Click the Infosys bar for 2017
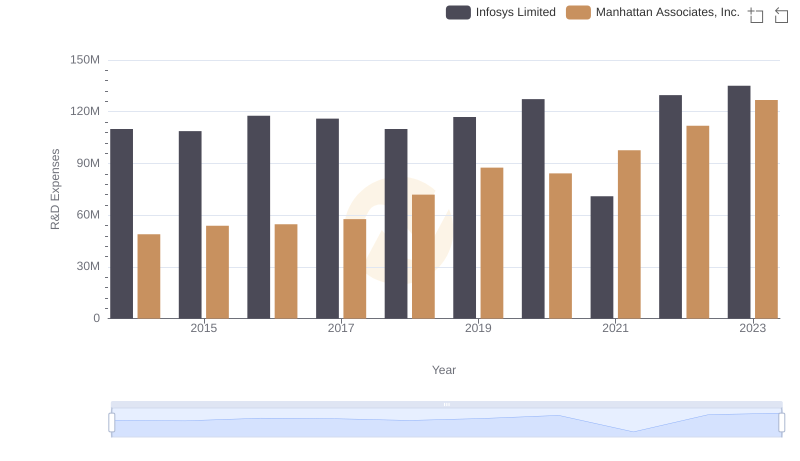The image size is (800, 461). point(328,219)
